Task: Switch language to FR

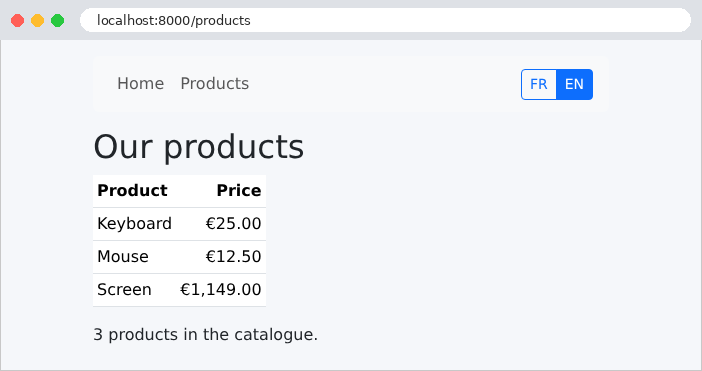Action: tap(539, 84)
